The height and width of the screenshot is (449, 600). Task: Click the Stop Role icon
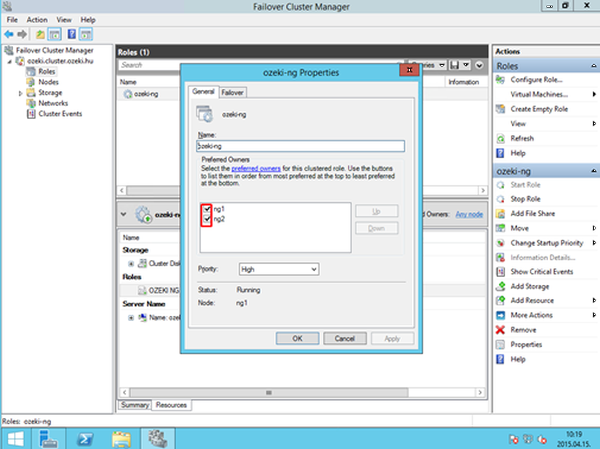tap(500, 199)
